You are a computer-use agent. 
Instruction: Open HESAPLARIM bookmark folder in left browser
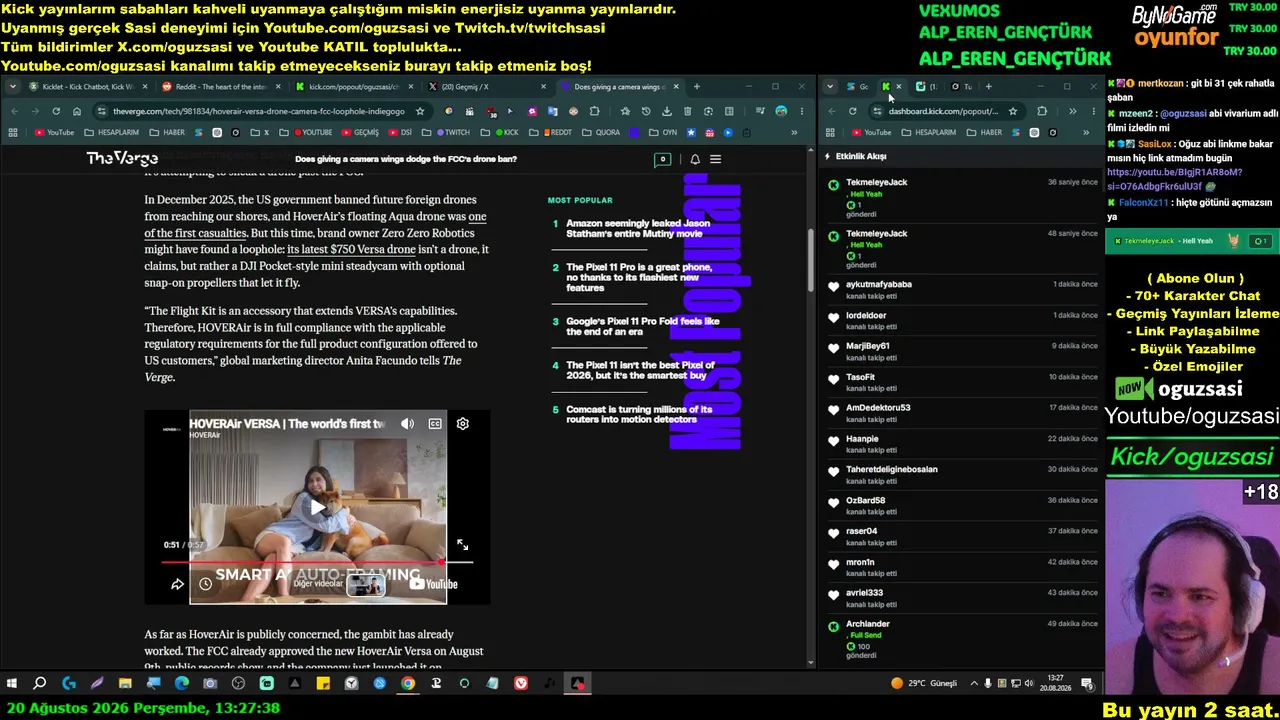point(111,132)
